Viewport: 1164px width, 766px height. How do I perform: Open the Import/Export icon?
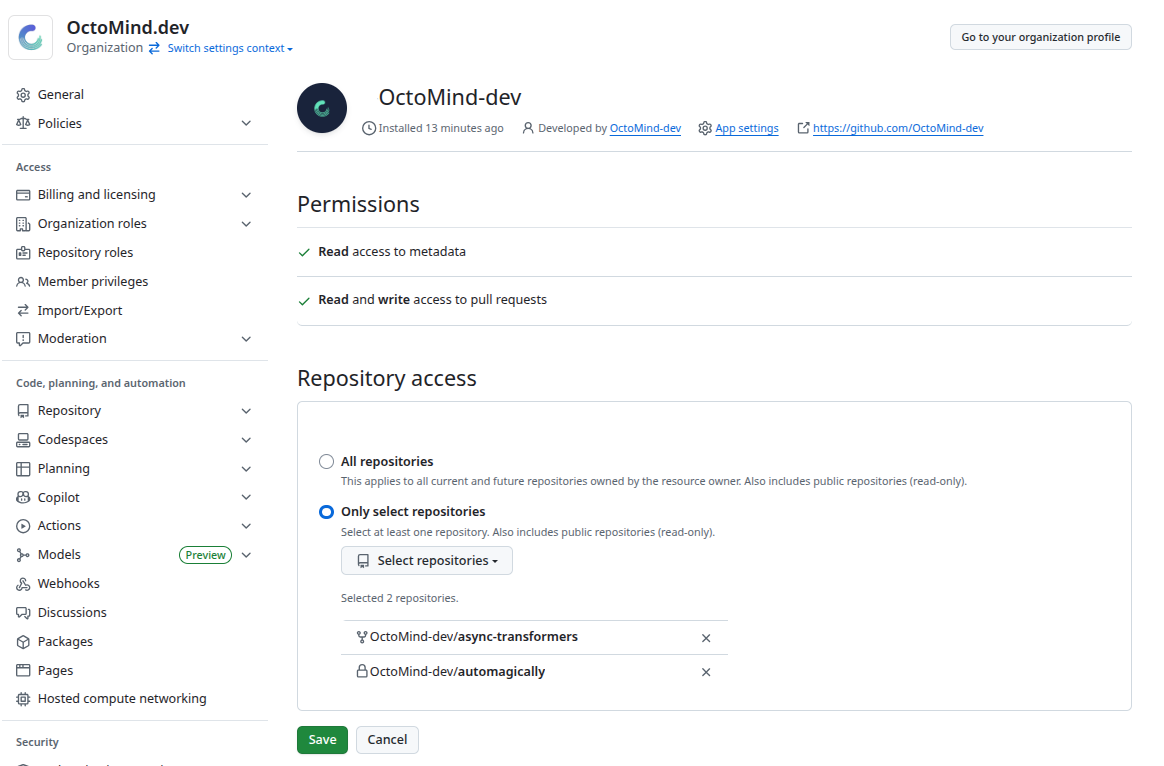(23, 310)
